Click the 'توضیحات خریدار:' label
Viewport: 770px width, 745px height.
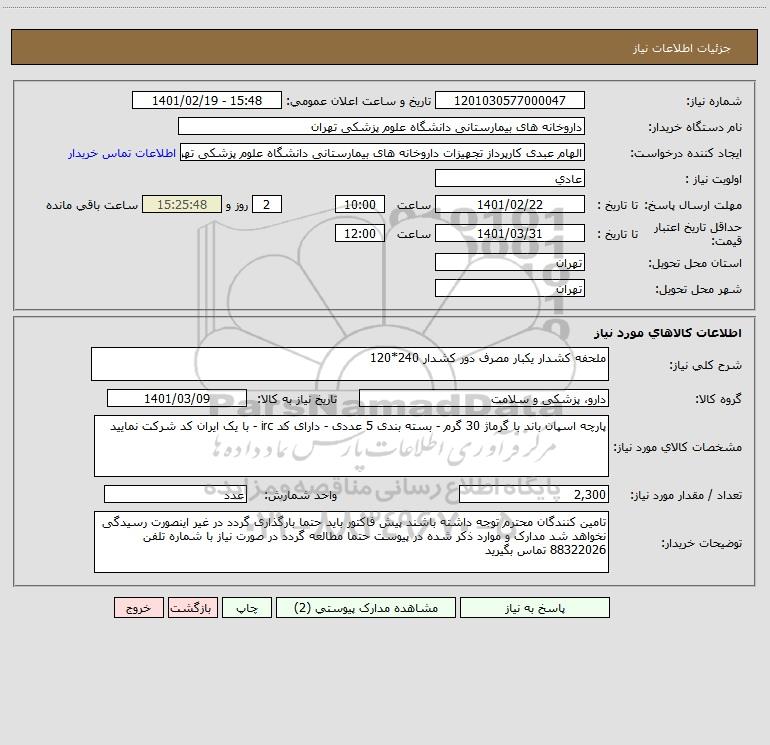pyautogui.click(x=702, y=543)
